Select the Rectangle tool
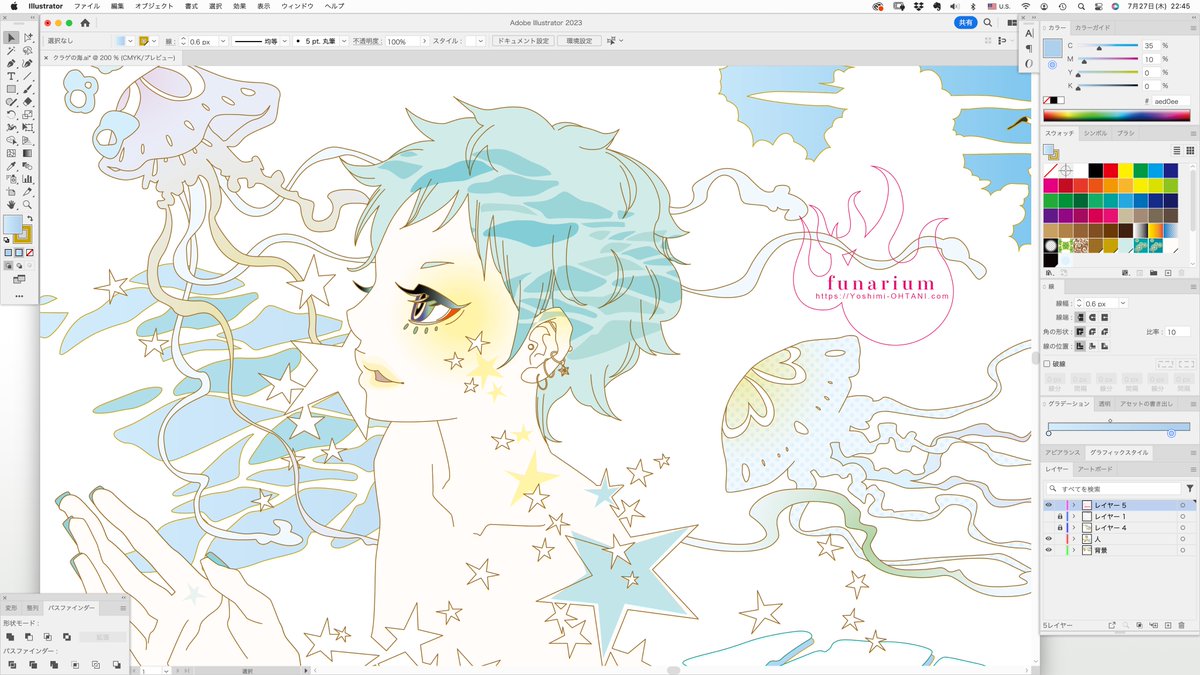Image resolution: width=1200 pixels, height=675 pixels. pos(11,89)
